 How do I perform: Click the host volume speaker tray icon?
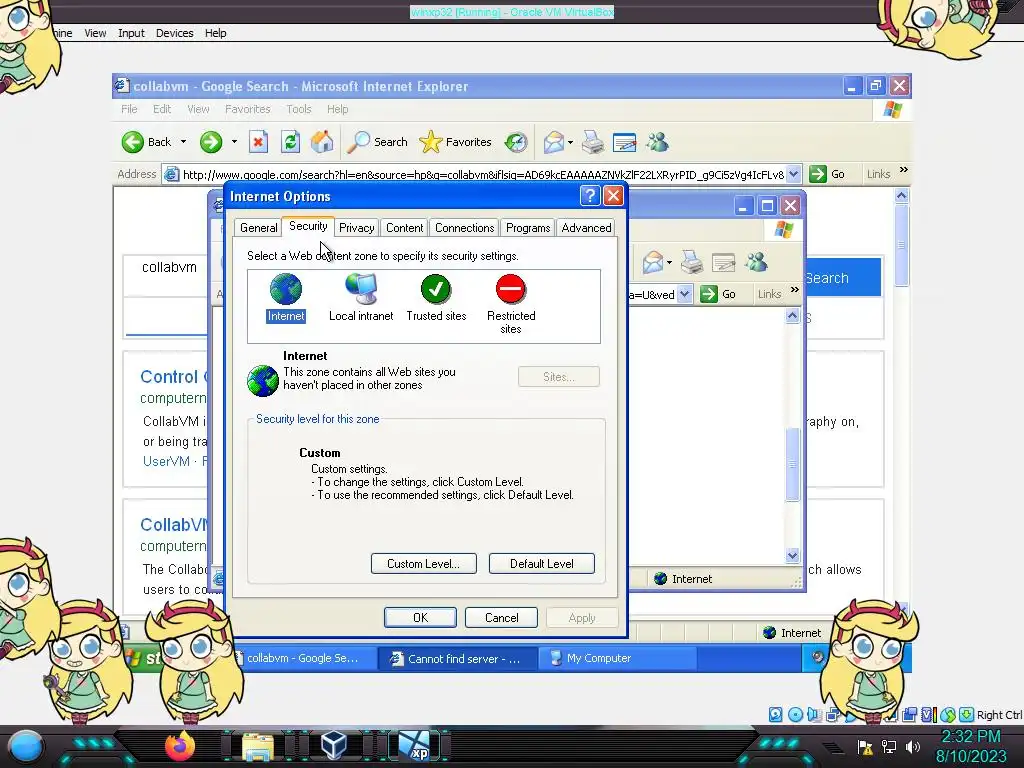(913, 746)
